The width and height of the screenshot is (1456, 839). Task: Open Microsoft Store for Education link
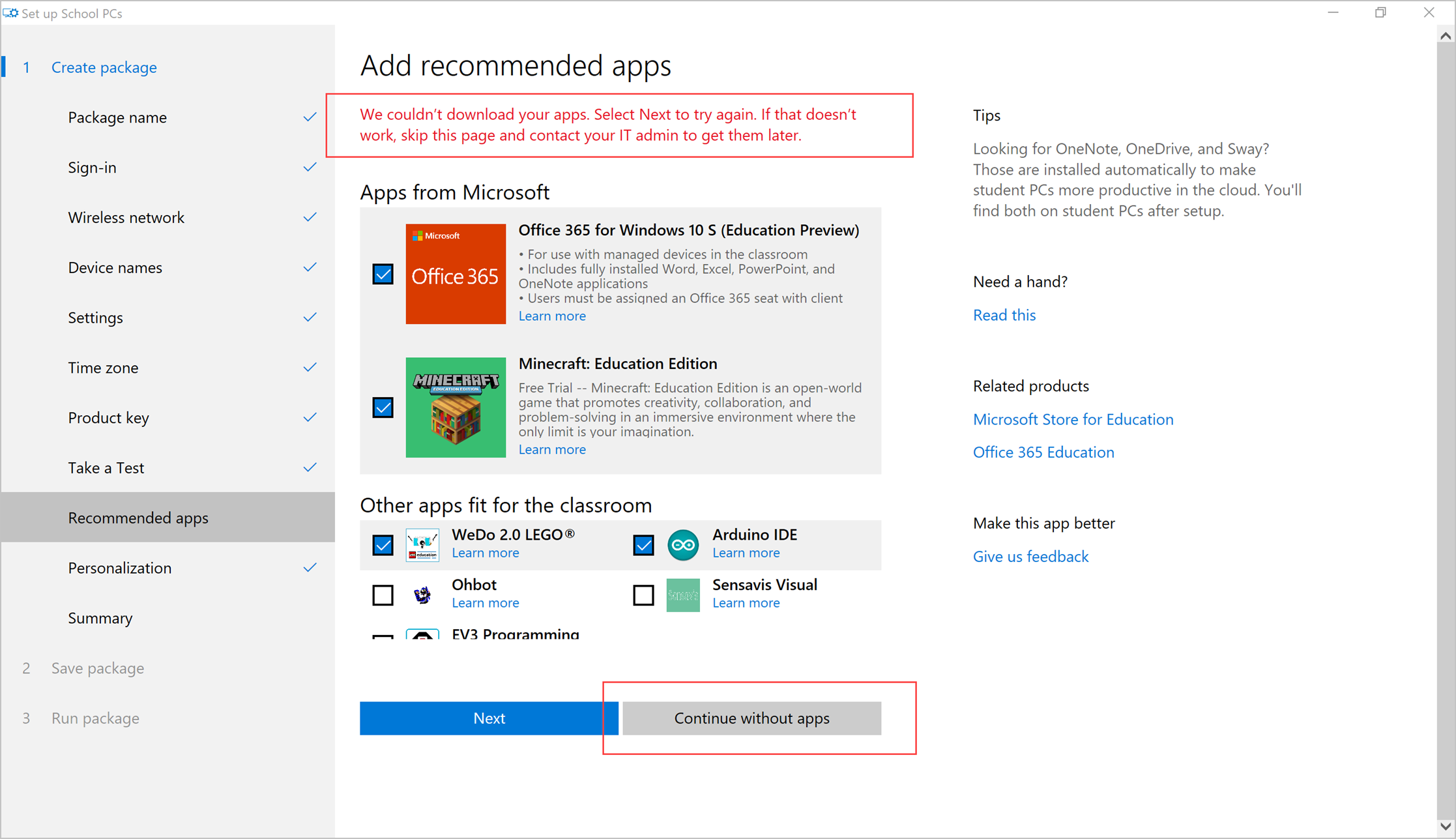[1073, 419]
